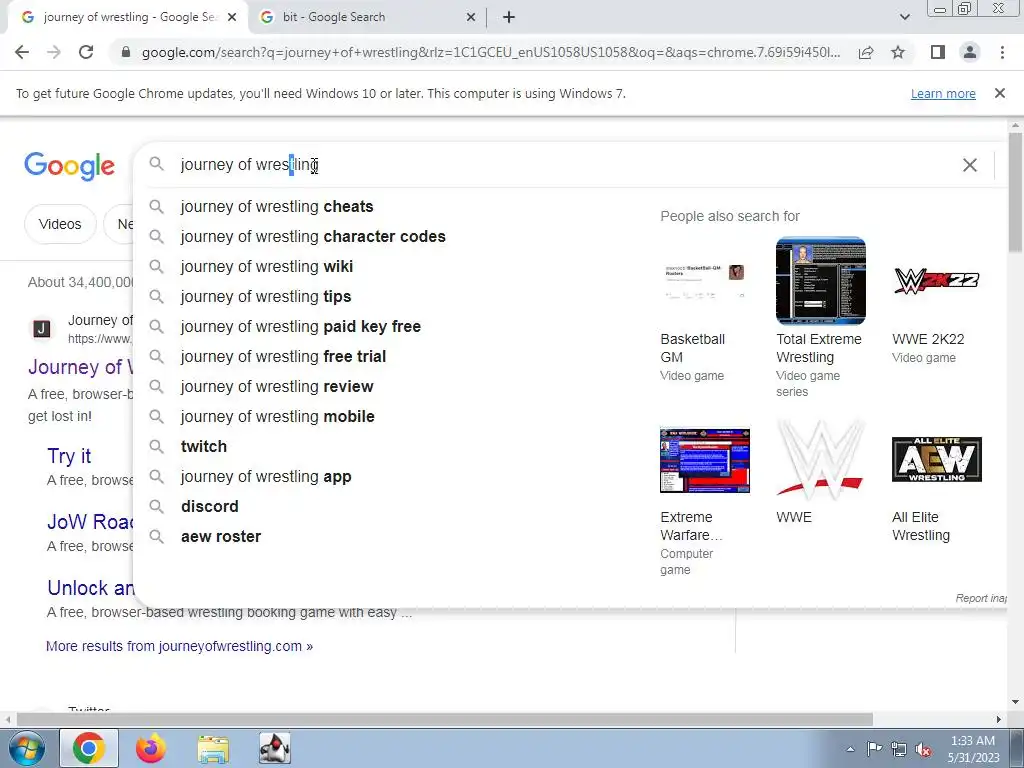This screenshot has width=1024, height=768.
Task: Click the vertical scrollbar thumb
Action: click(x=1016, y=192)
